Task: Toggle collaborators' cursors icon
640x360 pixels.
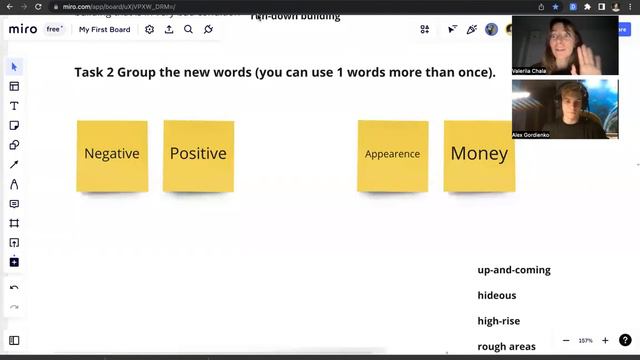Action: [x=452, y=29]
